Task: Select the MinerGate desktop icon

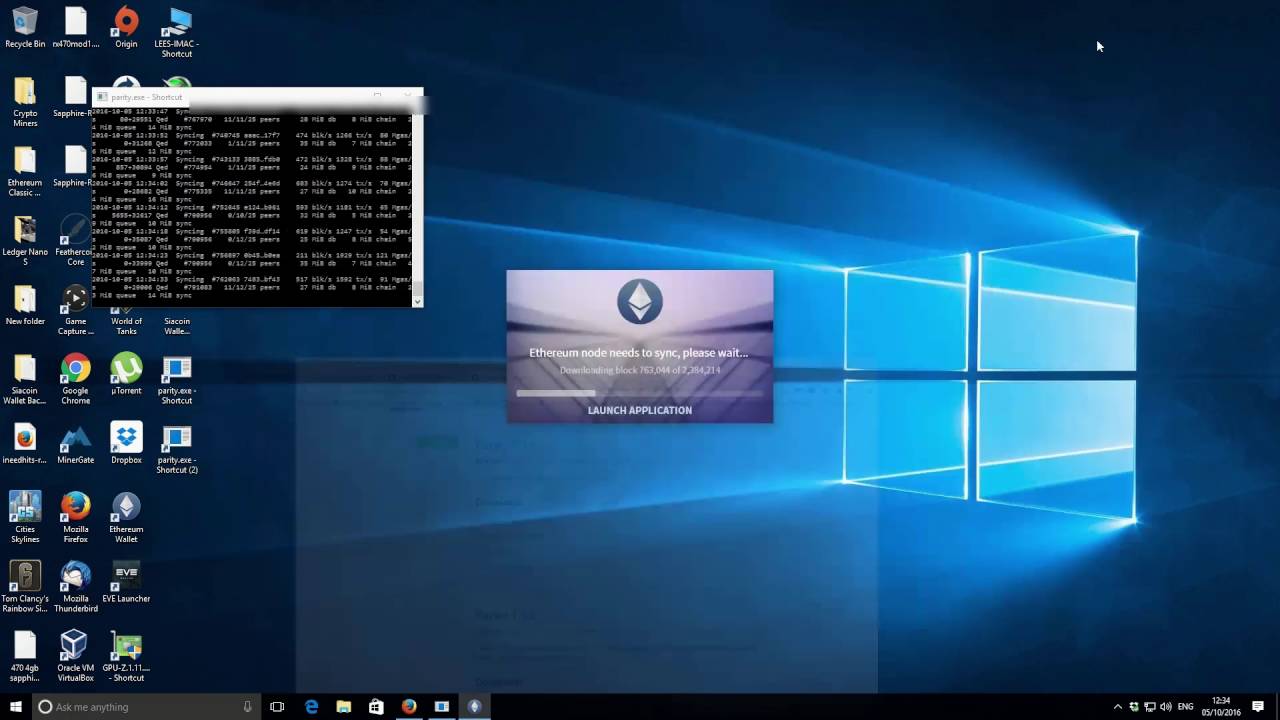Action: (x=76, y=443)
